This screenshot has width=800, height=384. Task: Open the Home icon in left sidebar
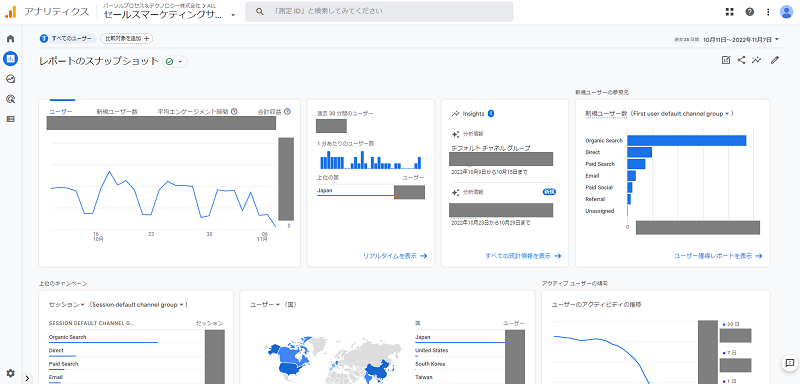point(10,39)
